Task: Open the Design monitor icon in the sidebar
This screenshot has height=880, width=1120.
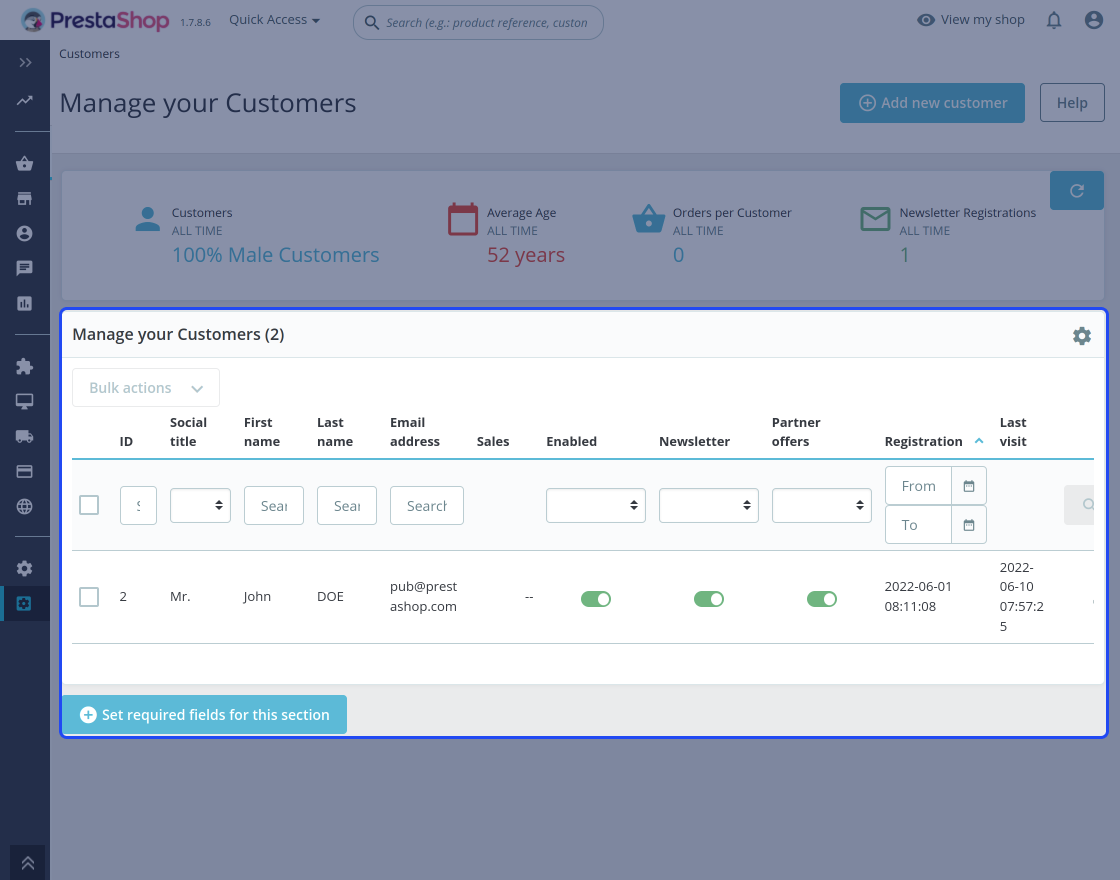Action: point(24,401)
